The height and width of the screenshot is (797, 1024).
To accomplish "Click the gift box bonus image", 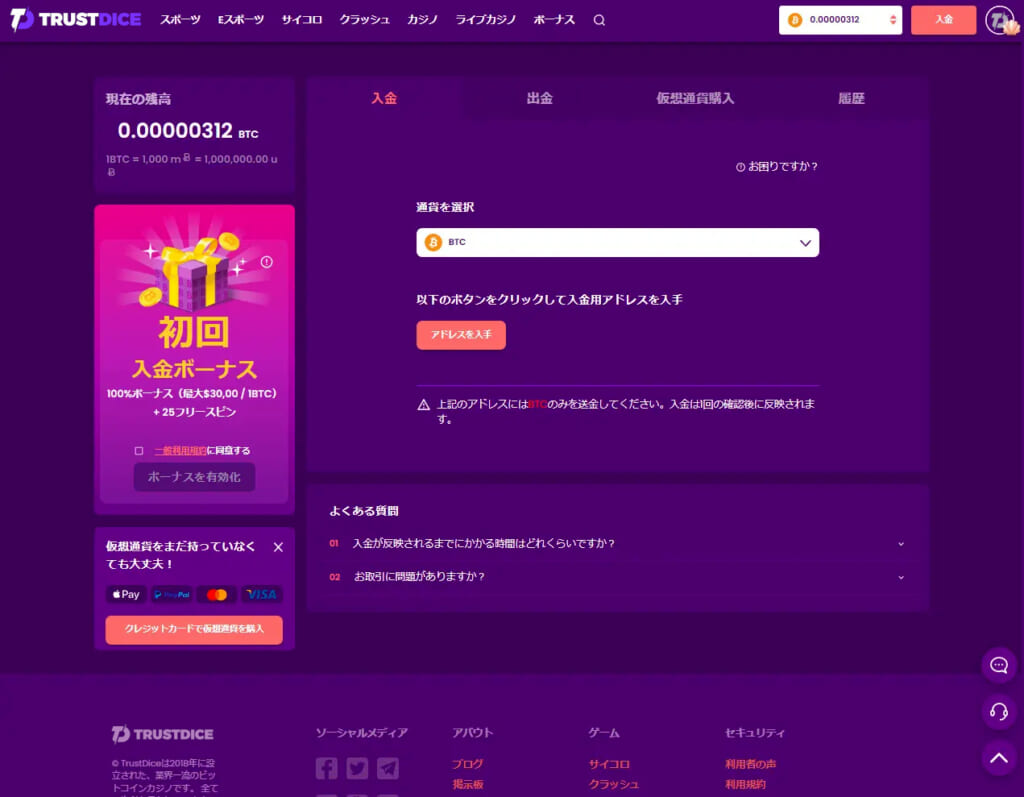I will click(x=194, y=271).
